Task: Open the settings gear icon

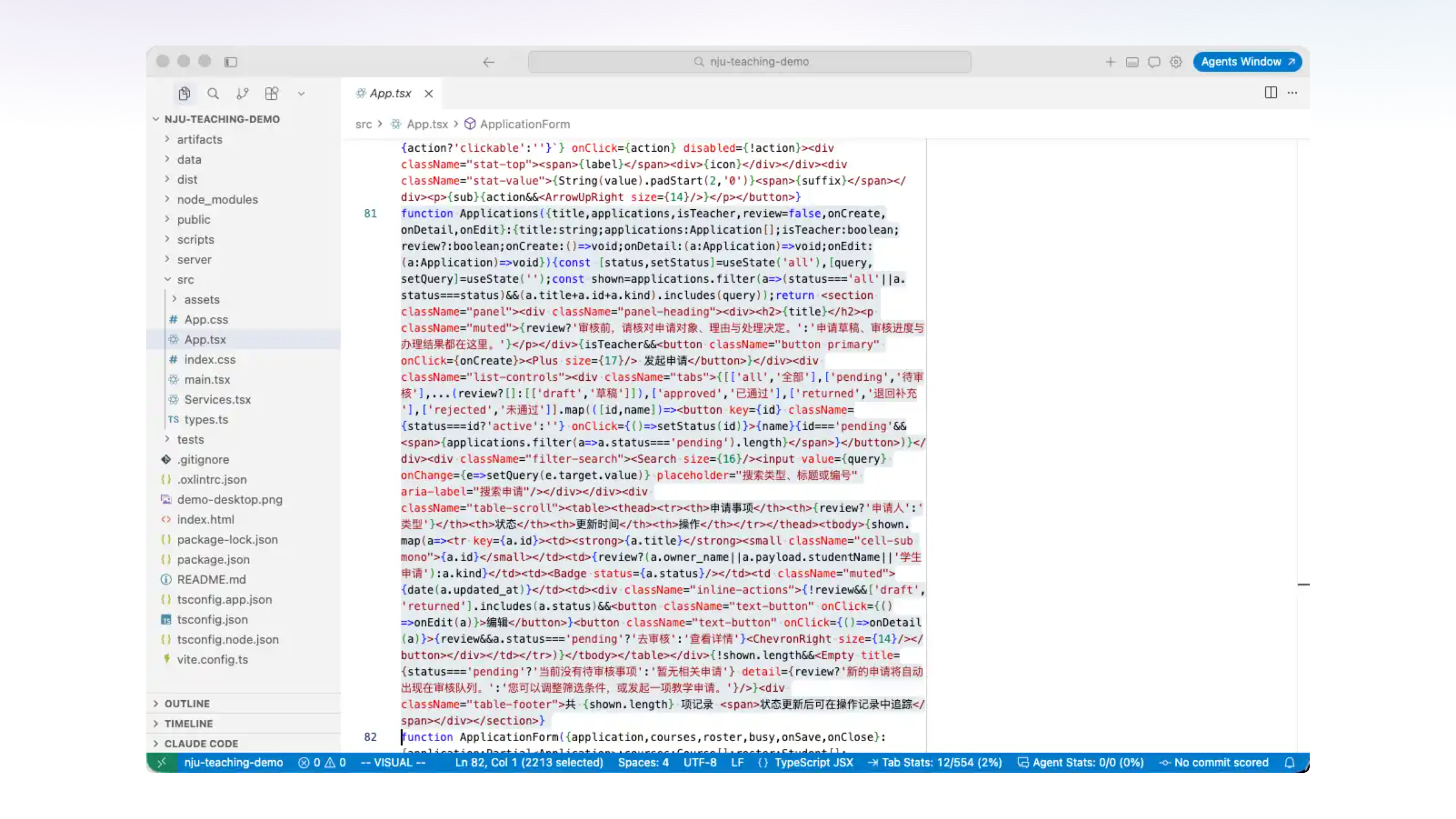Action: 1176,61
